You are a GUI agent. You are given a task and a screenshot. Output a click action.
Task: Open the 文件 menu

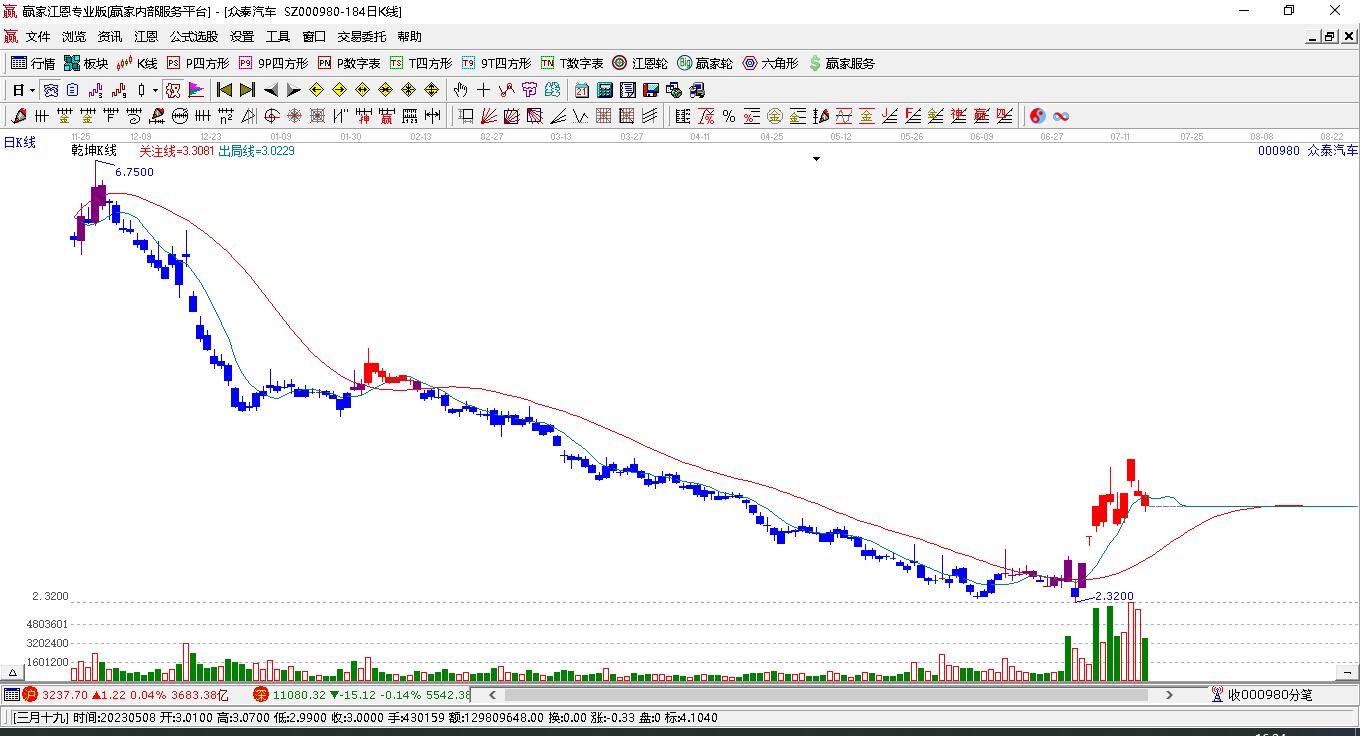pos(38,37)
